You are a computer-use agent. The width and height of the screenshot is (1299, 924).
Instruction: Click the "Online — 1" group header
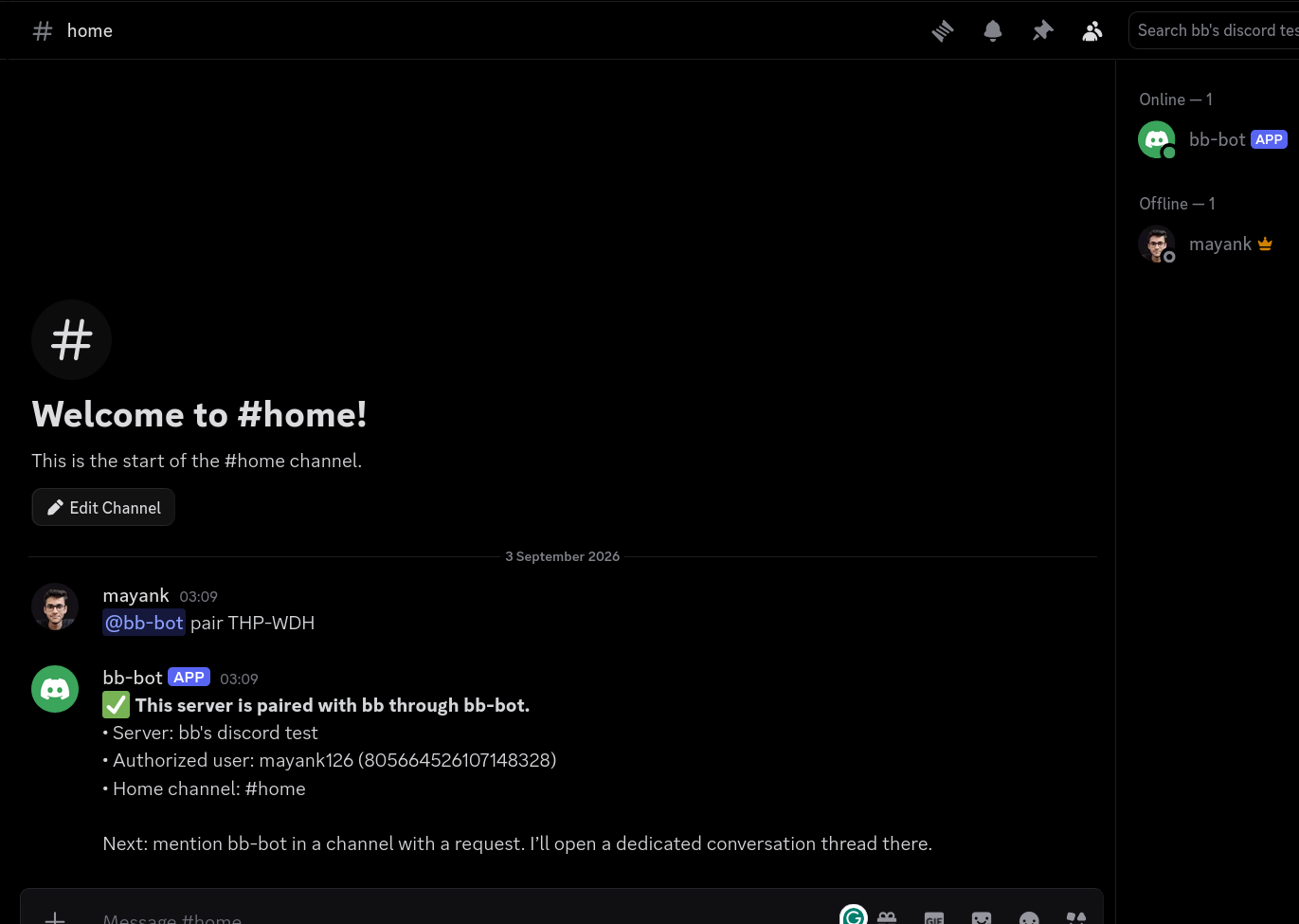(1176, 100)
